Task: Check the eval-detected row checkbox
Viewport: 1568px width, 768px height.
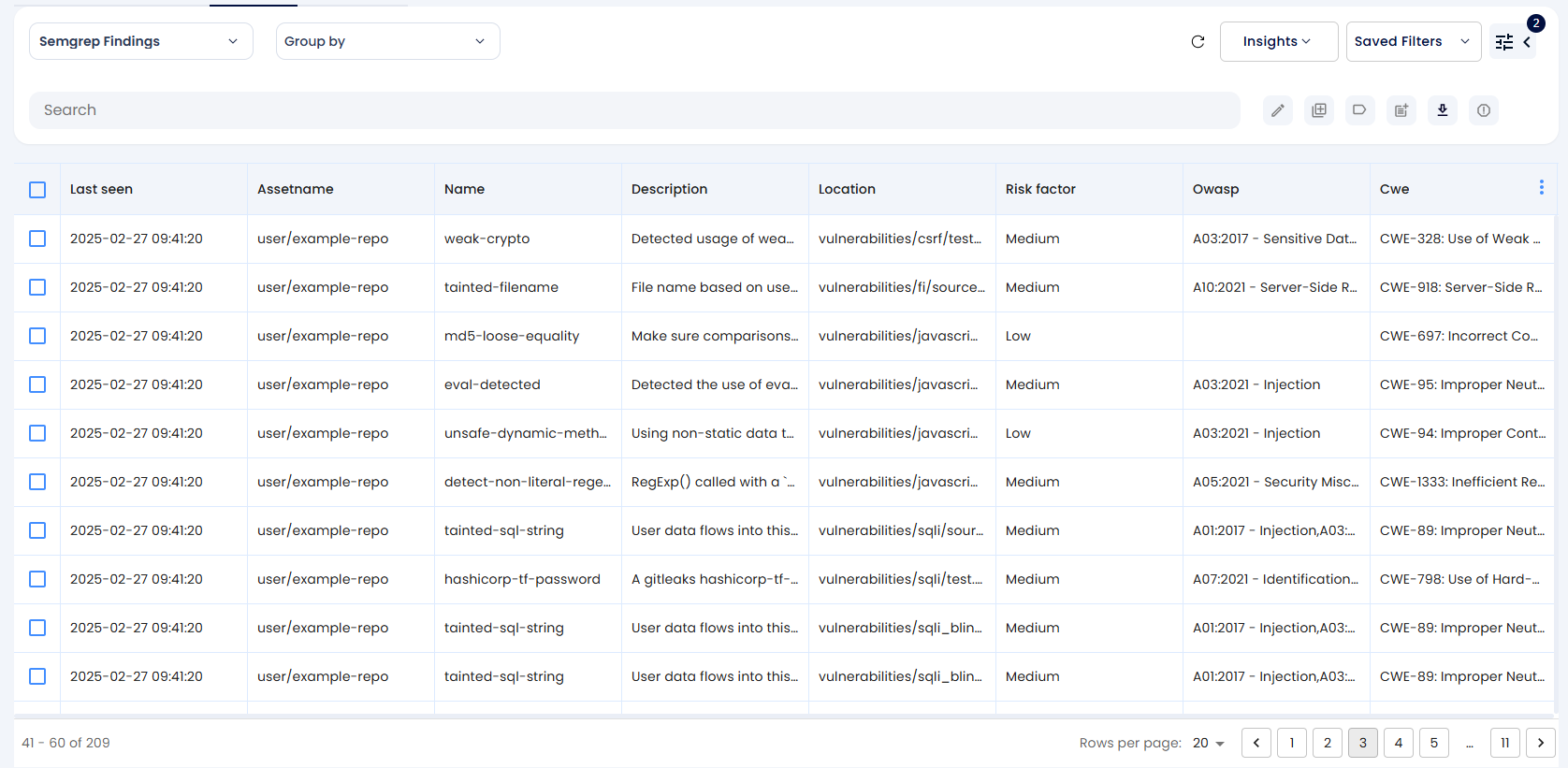Action: pos(37,384)
